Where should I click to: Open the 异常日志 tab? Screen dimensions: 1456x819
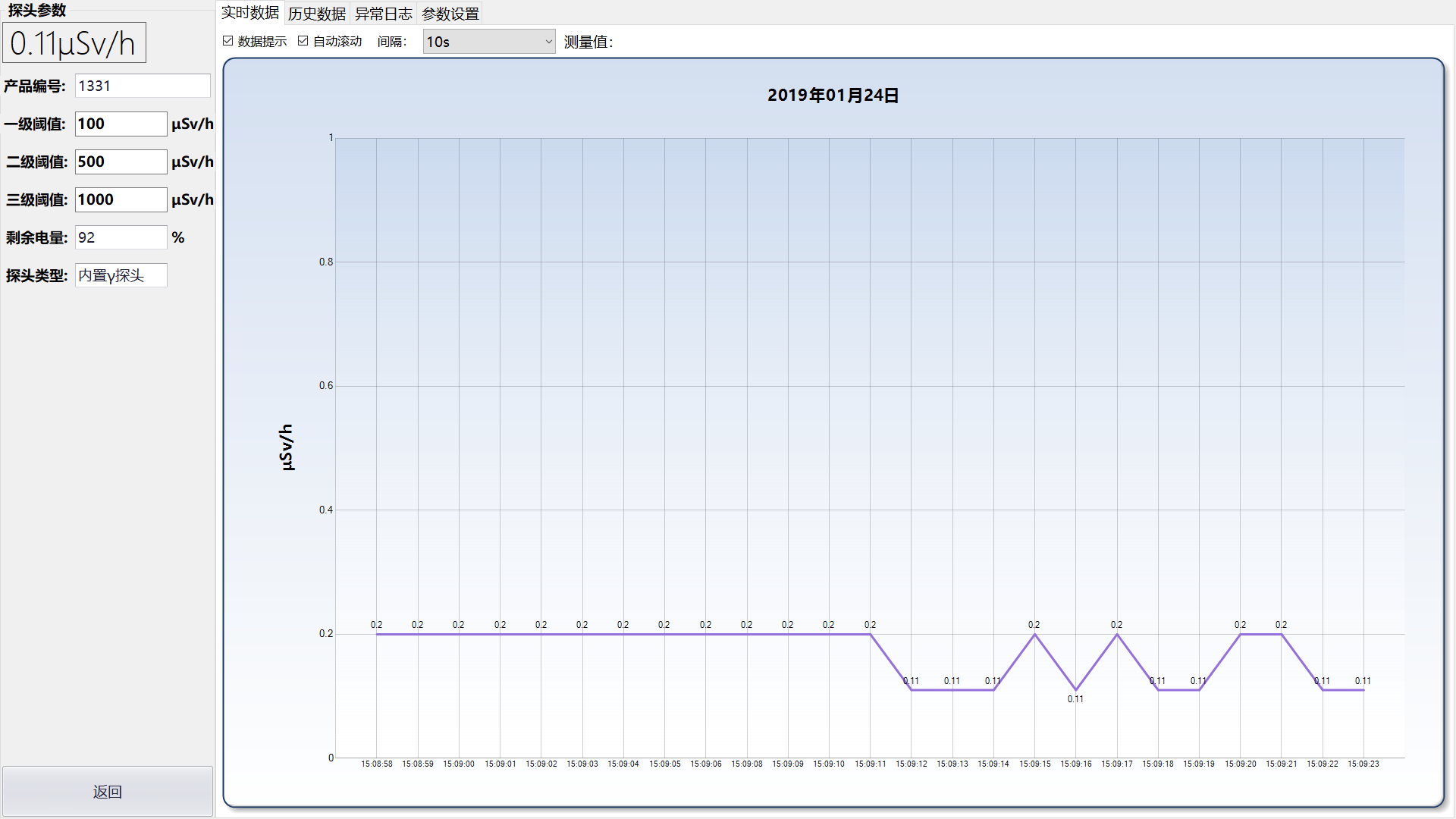pos(383,14)
